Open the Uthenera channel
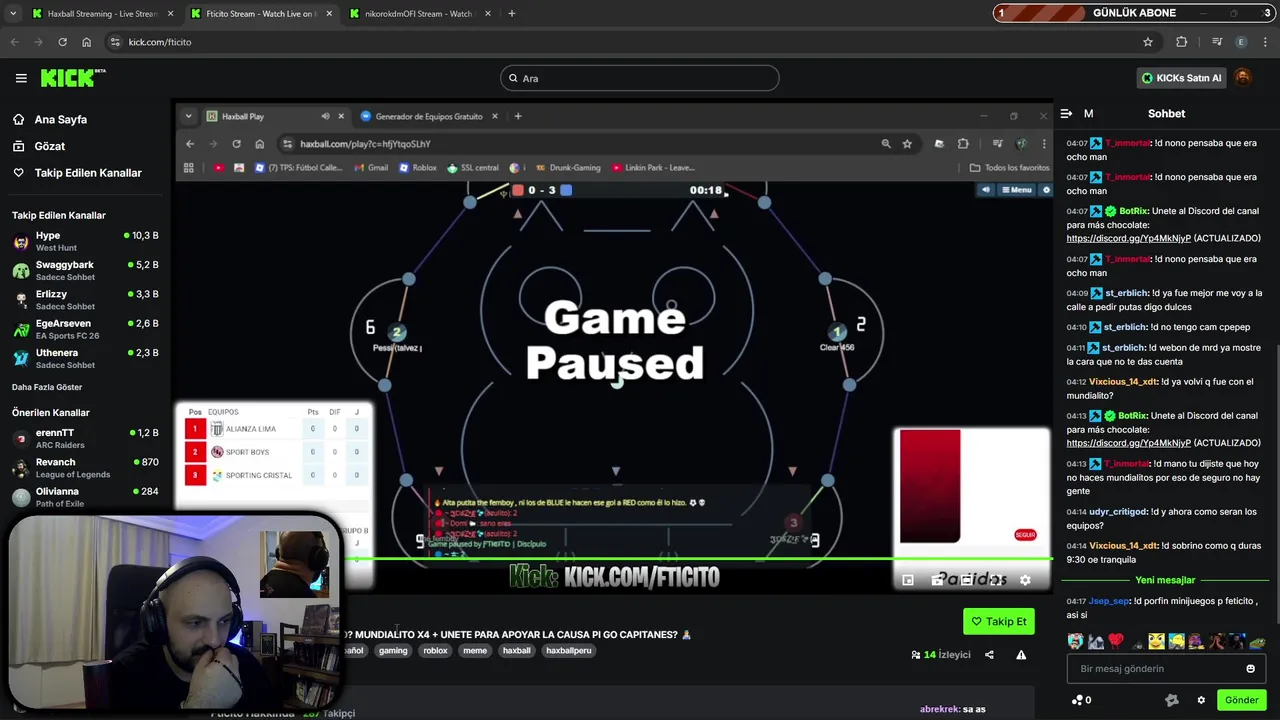This screenshot has width=1280, height=720. (x=85, y=358)
